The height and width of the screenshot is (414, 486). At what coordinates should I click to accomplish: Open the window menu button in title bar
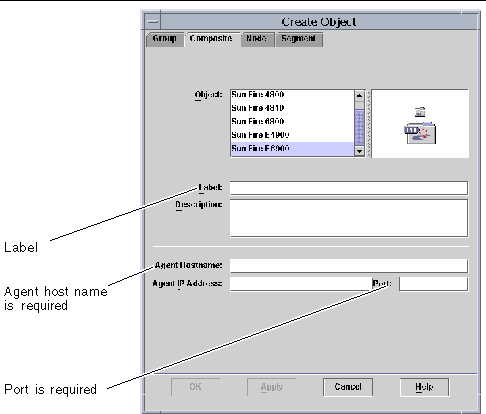[153, 22]
